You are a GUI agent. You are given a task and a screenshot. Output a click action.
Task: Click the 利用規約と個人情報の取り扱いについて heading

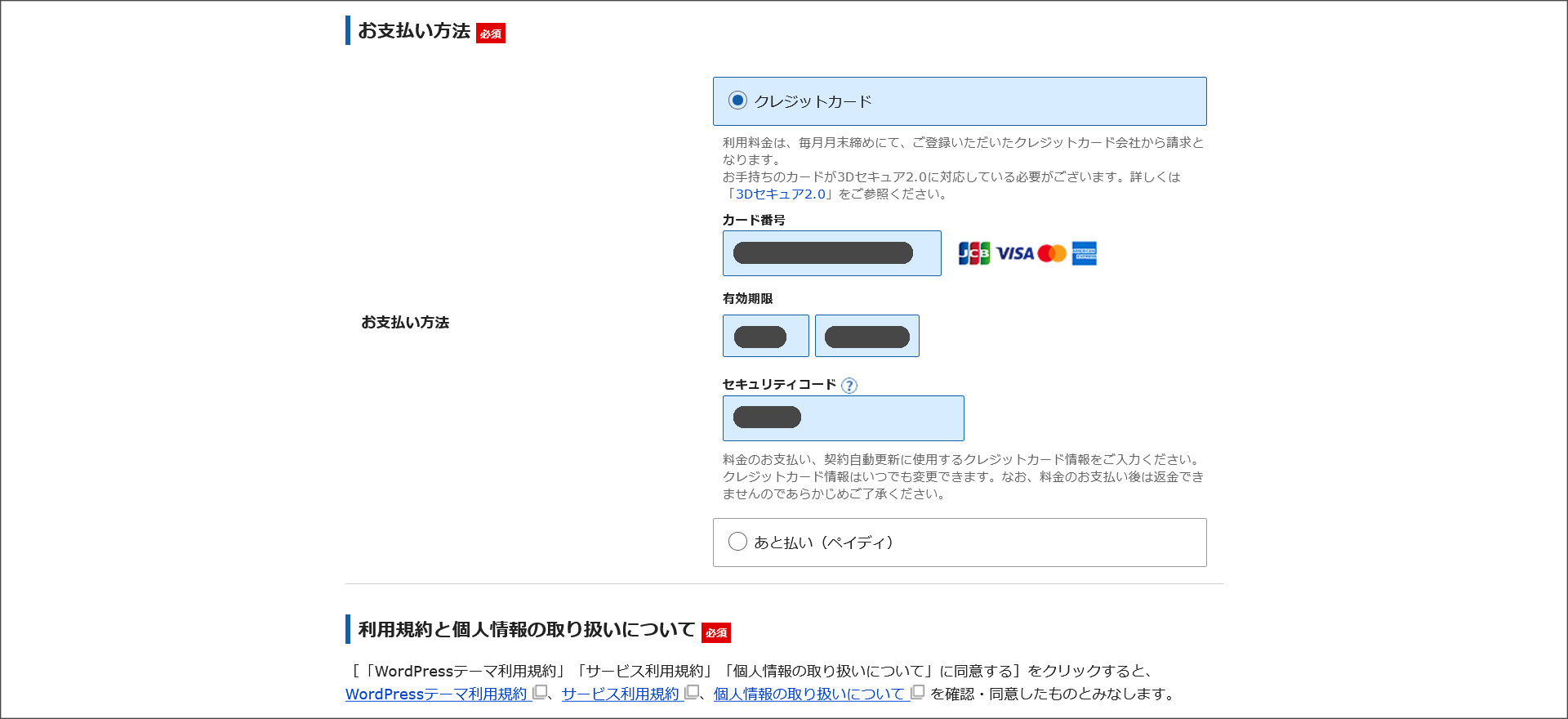(x=527, y=630)
